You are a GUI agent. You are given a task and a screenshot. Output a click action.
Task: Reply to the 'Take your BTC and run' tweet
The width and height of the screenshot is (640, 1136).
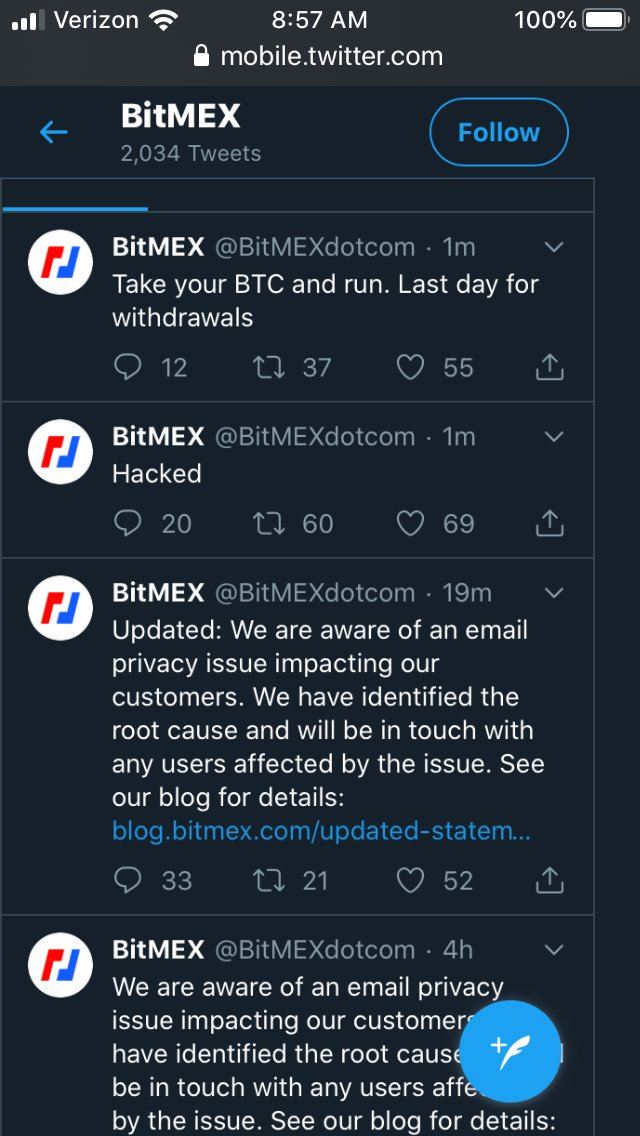coord(128,367)
